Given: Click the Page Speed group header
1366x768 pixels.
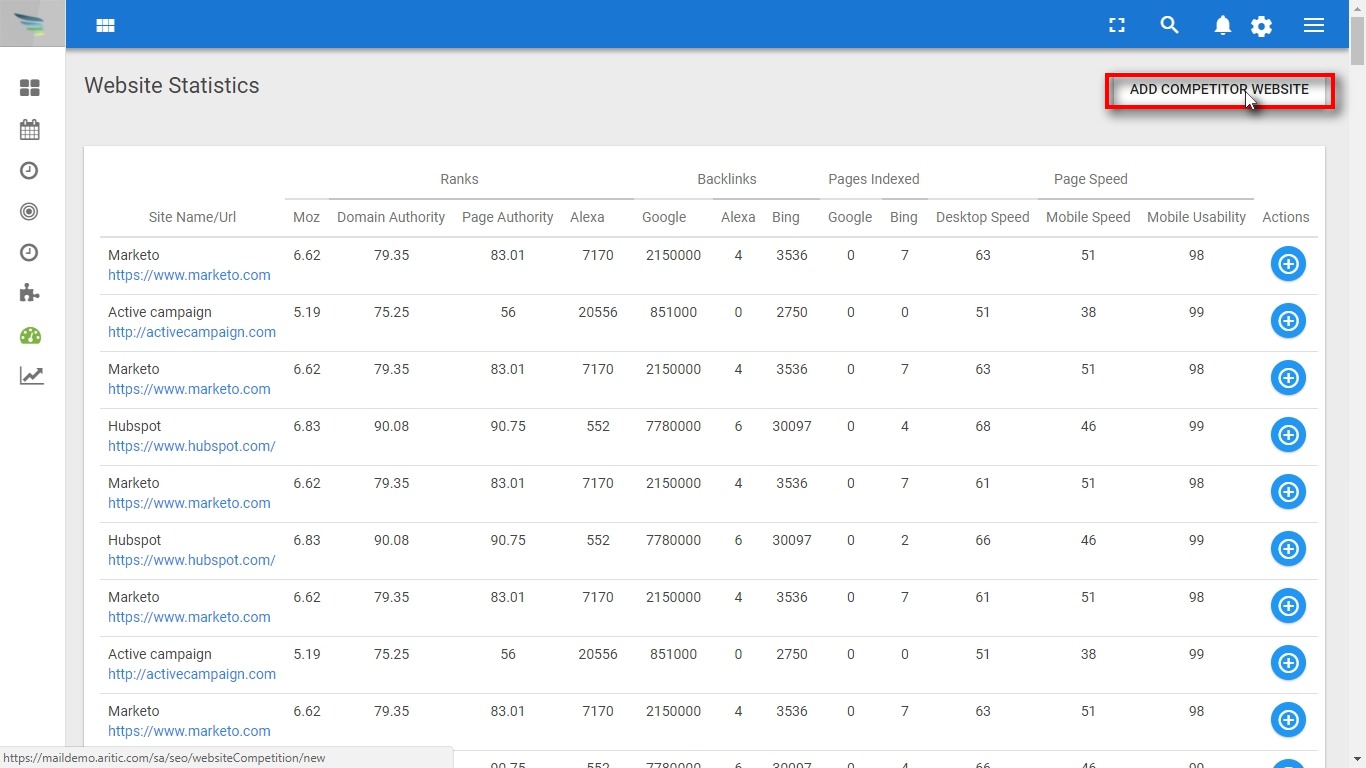Looking at the screenshot, I should pos(1091,179).
